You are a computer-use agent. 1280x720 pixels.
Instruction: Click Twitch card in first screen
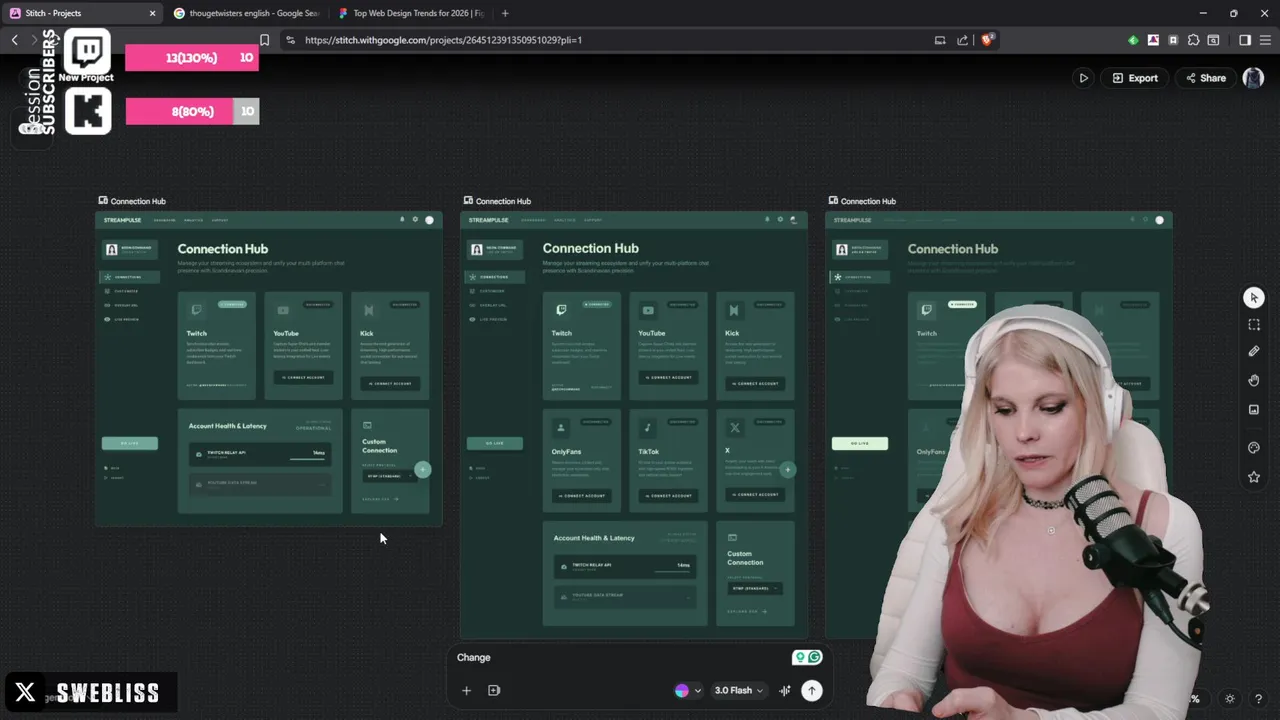click(x=217, y=345)
